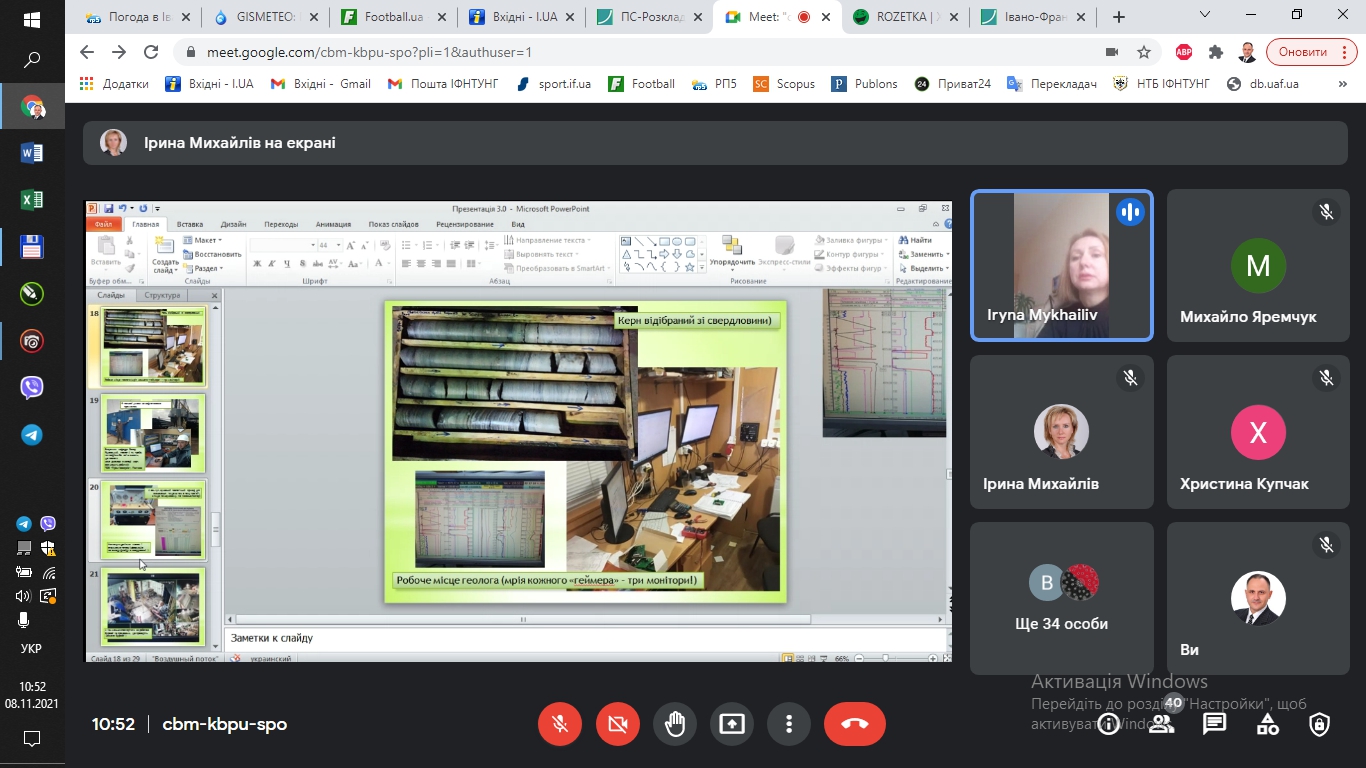This screenshot has height=768, width=1366.
Task: Open Telegram from the Windows taskbar
Action: pyautogui.click(x=32, y=435)
